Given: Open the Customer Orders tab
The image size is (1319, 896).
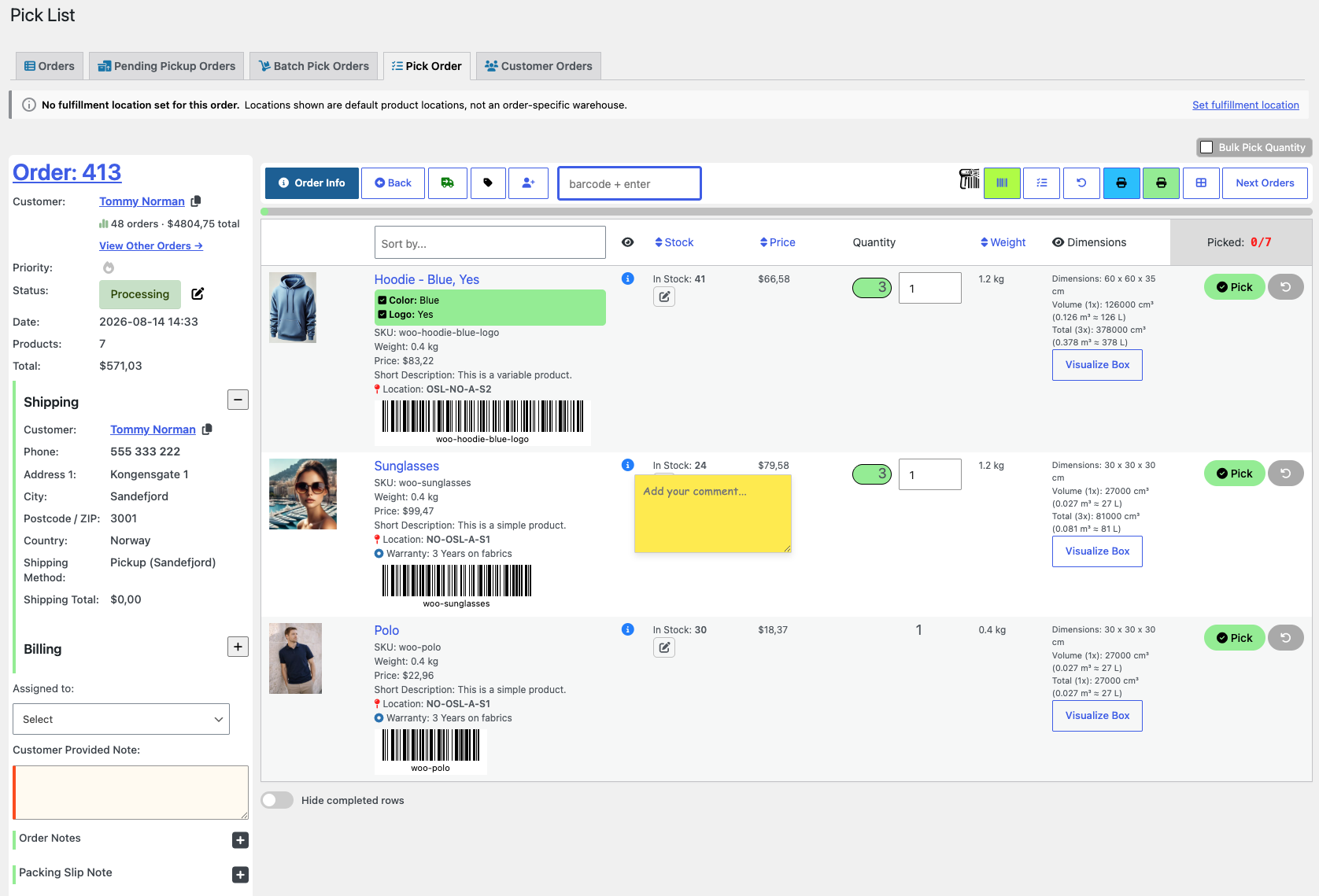Looking at the screenshot, I should 538,66.
